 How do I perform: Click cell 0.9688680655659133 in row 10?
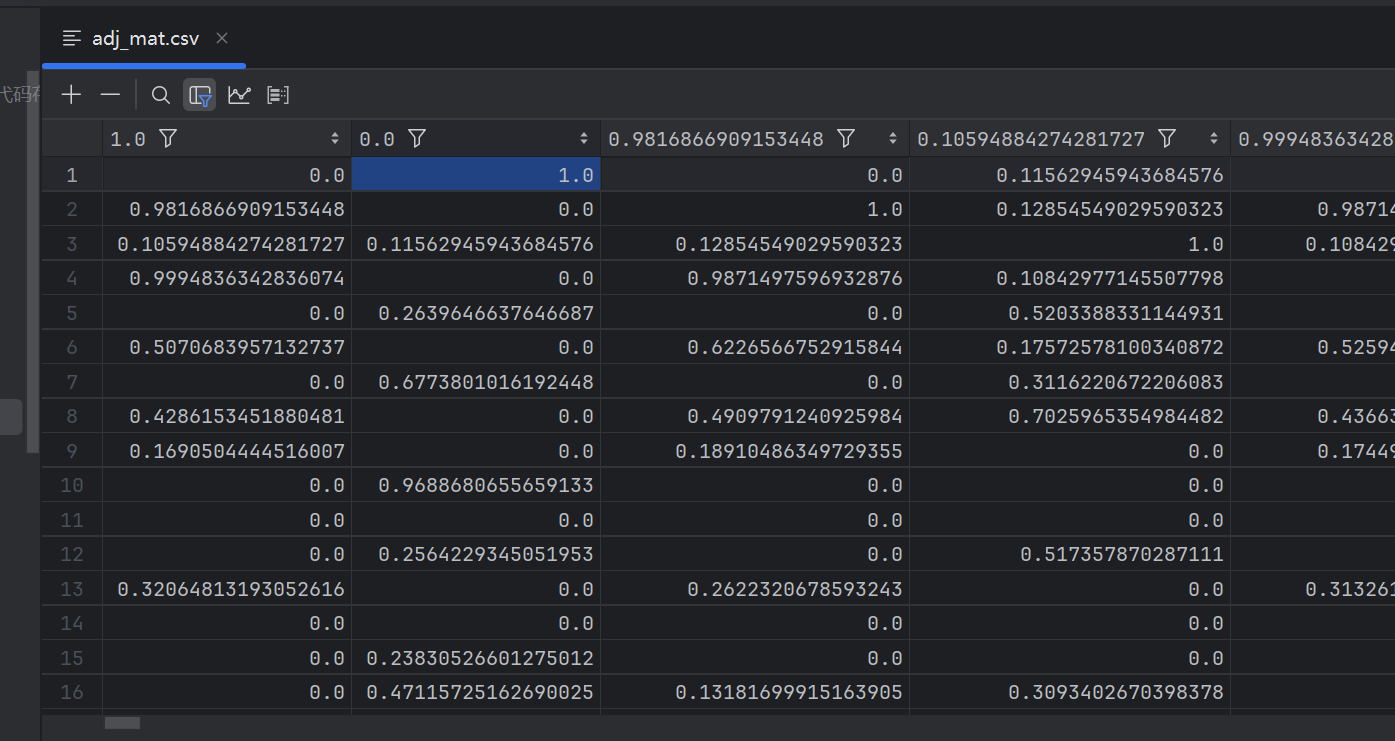476,485
